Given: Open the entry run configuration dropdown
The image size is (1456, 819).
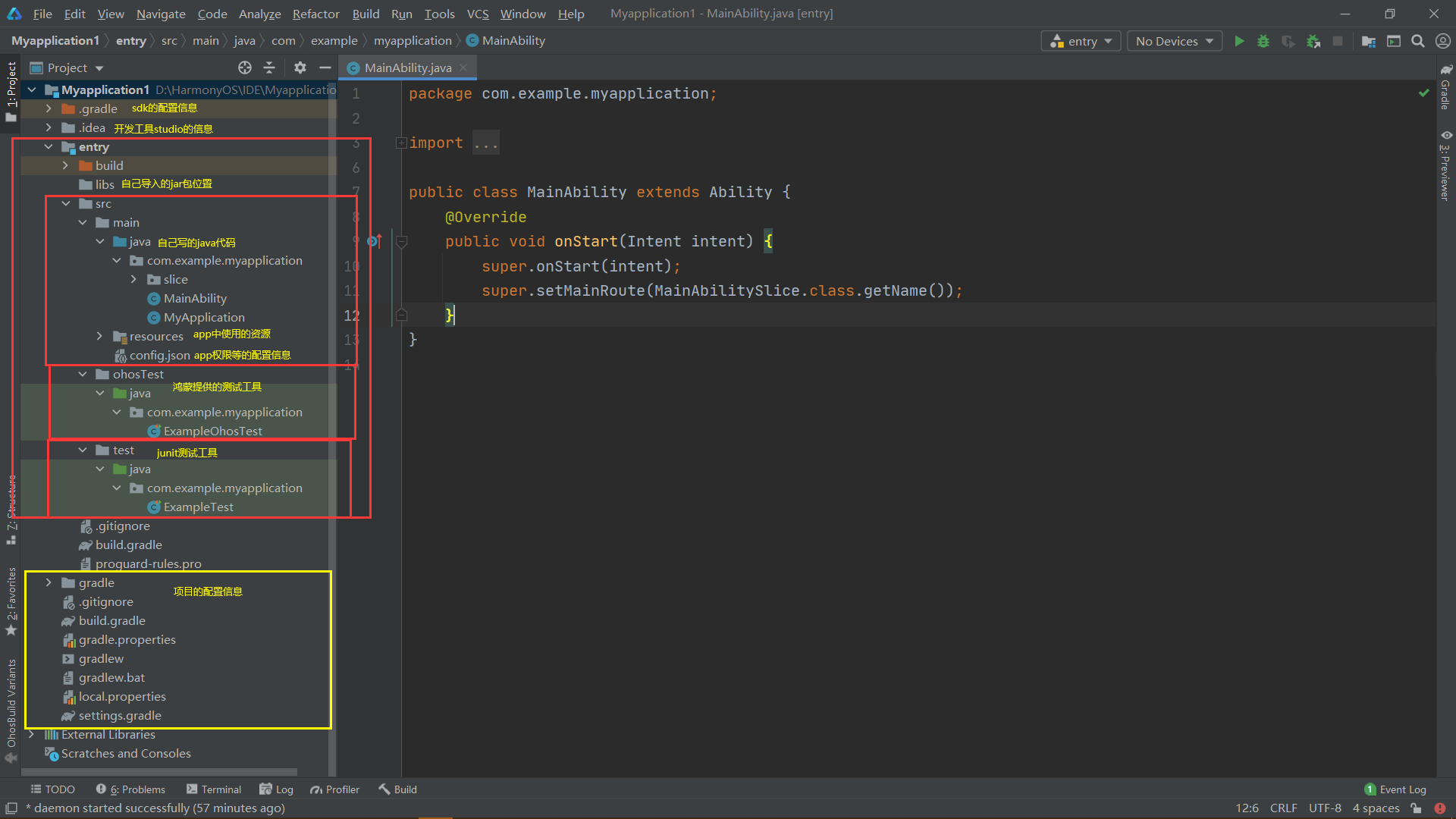Looking at the screenshot, I should pos(1081,41).
